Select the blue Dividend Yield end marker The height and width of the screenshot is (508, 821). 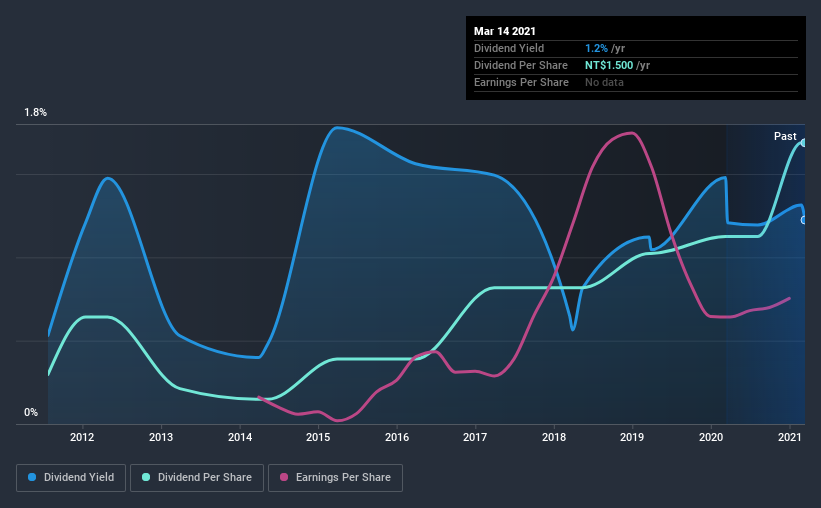point(803,220)
